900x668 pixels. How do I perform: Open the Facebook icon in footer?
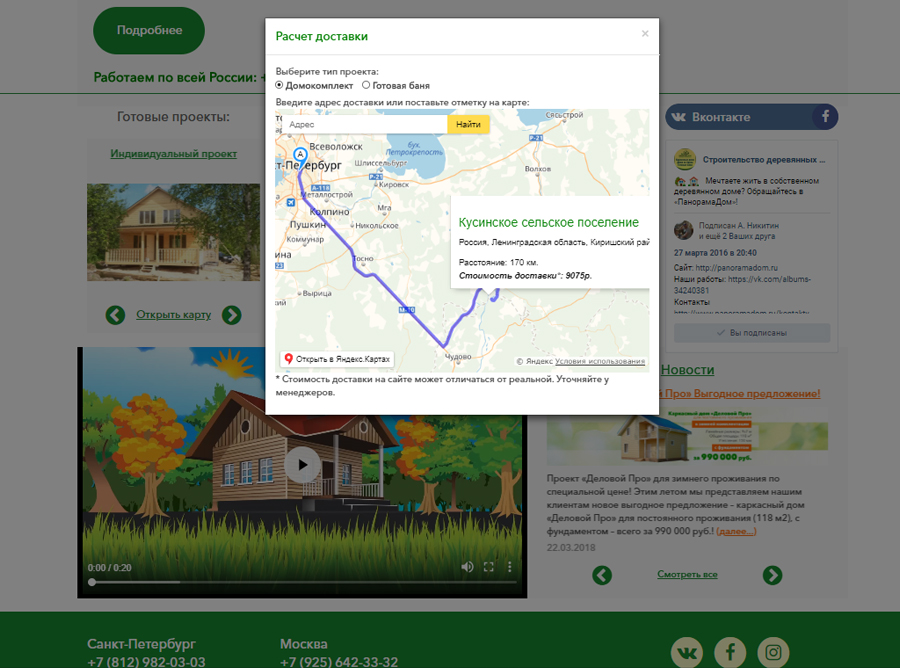(730, 653)
